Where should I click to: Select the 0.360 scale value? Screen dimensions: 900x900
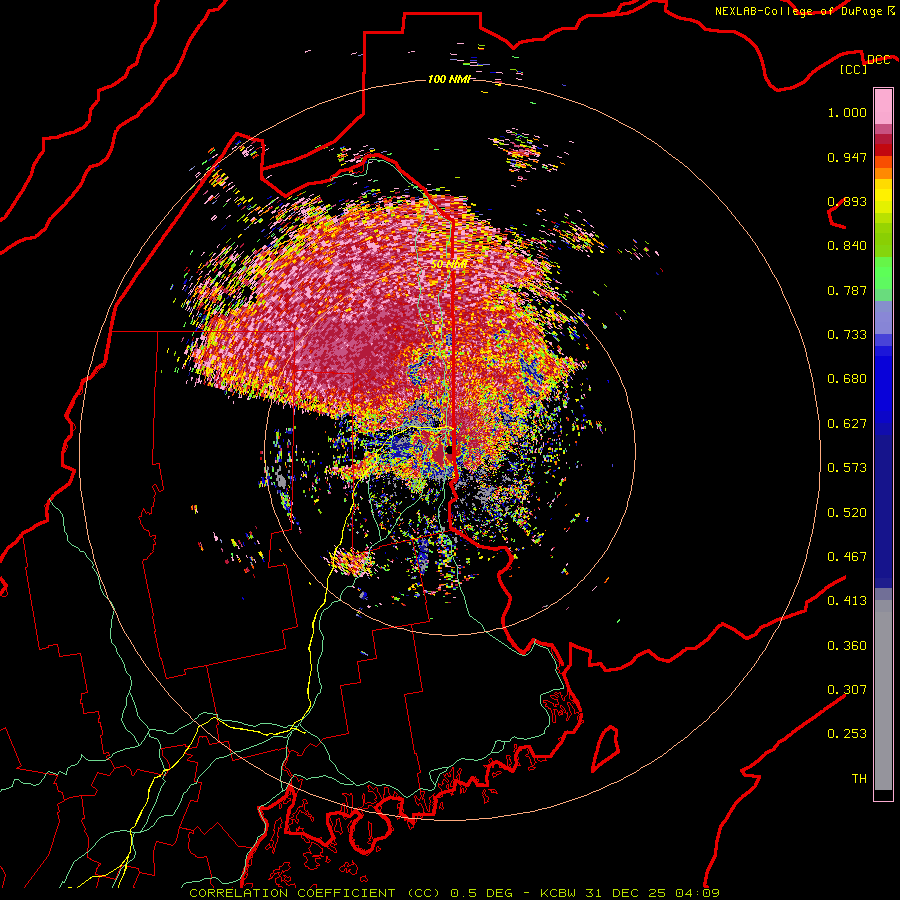pyautogui.click(x=847, y=646)
